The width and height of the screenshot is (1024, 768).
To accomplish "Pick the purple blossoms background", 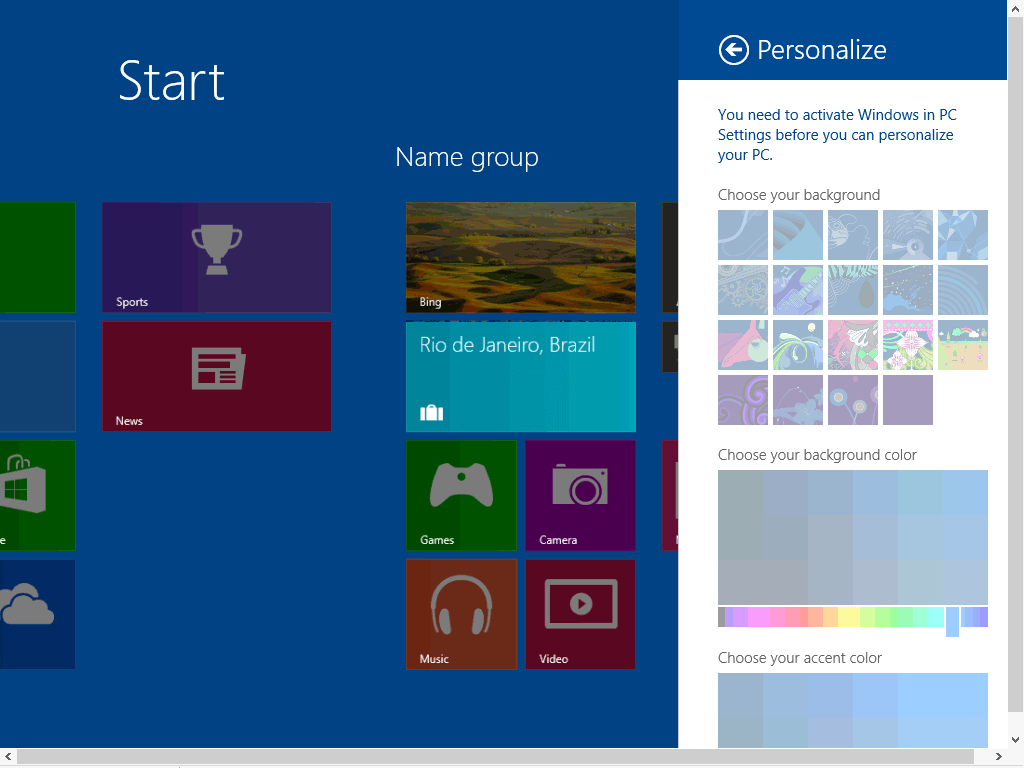I will [797, 400].
